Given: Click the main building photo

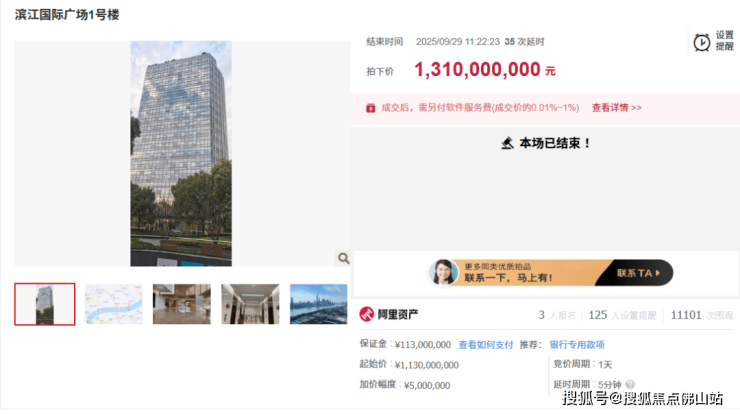Looking at the screenshot, I should pyautogui.click(x=181, y=153).
